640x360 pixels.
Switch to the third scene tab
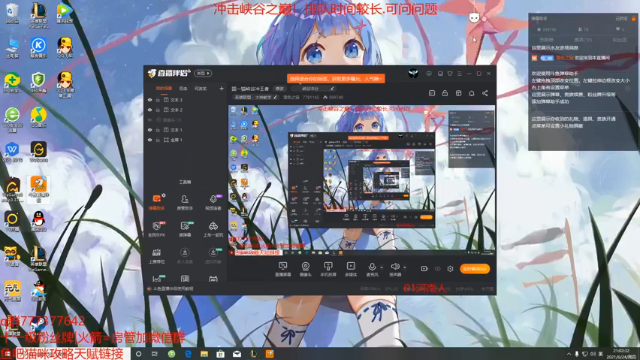(200, 89)
